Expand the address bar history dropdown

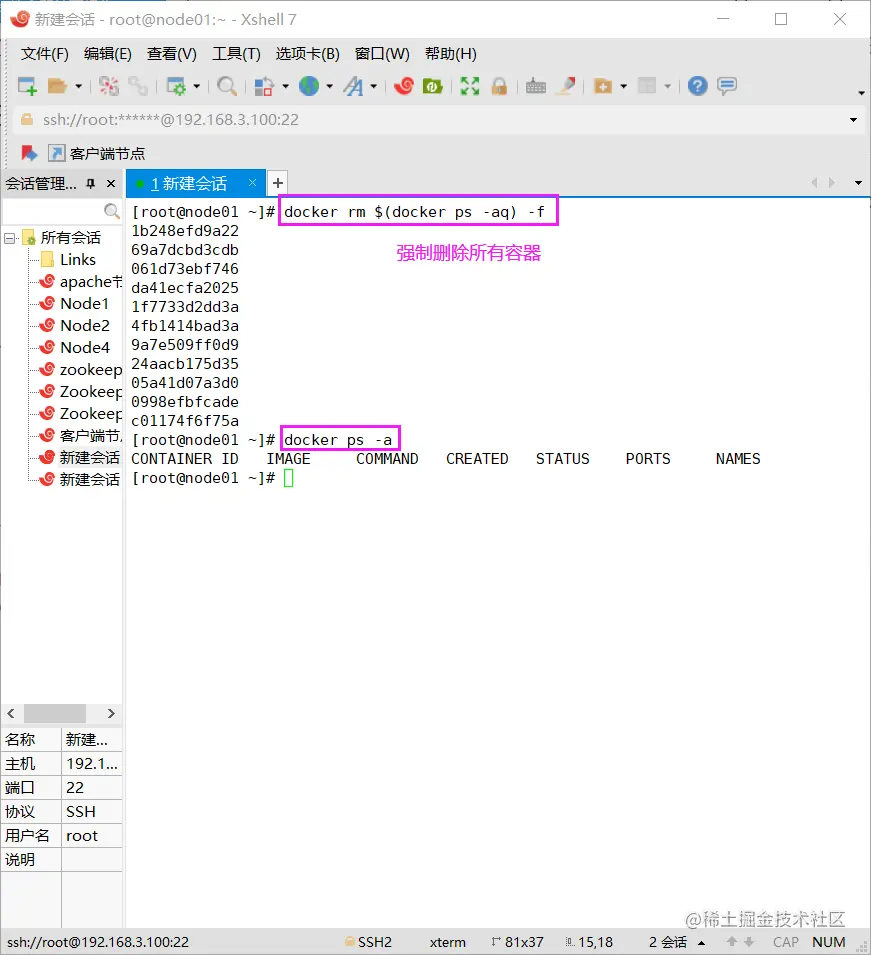click(853, 120)
